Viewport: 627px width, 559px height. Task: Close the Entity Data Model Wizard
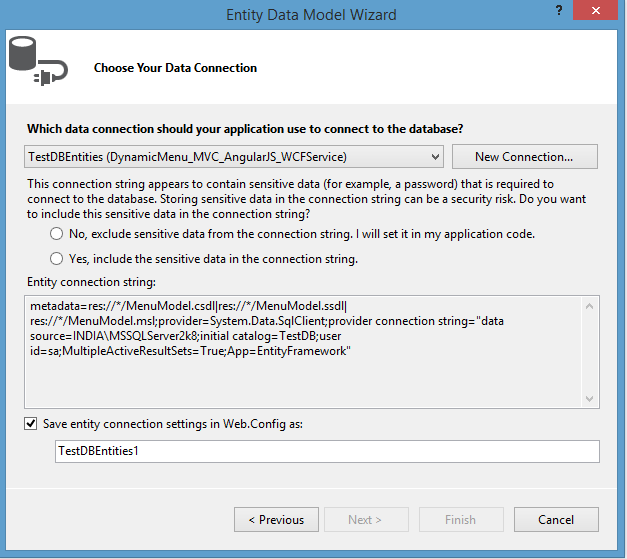[598, 11]
